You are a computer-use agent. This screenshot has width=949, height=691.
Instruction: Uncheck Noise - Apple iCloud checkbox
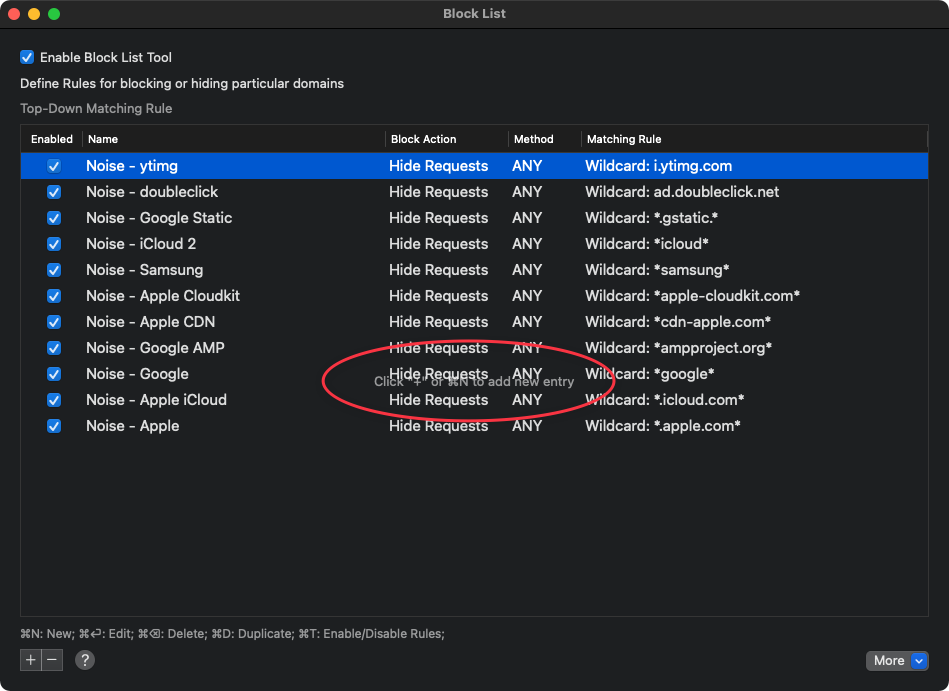coord(54,400)
